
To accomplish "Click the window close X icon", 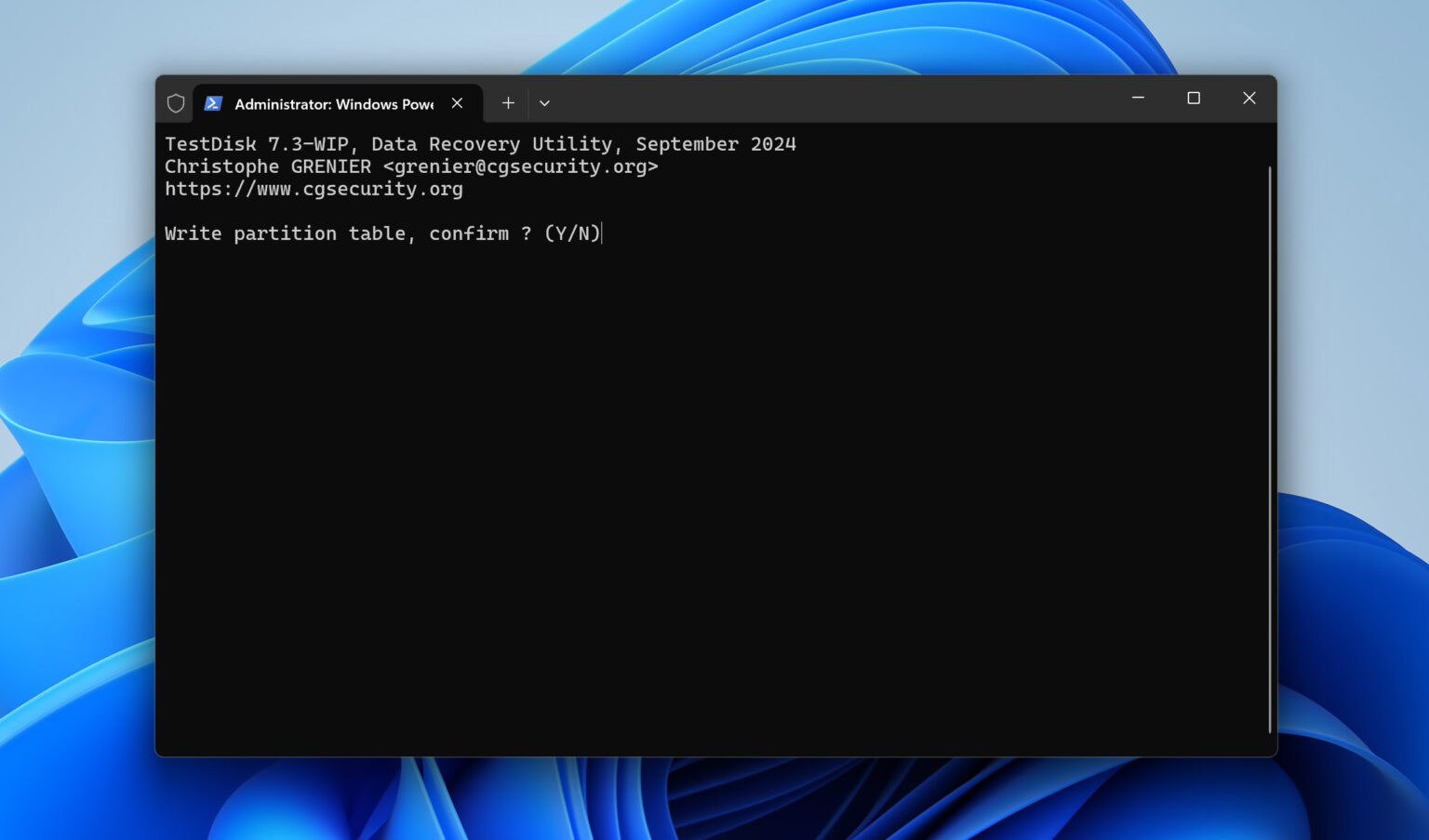I will tap(1249, 98).
